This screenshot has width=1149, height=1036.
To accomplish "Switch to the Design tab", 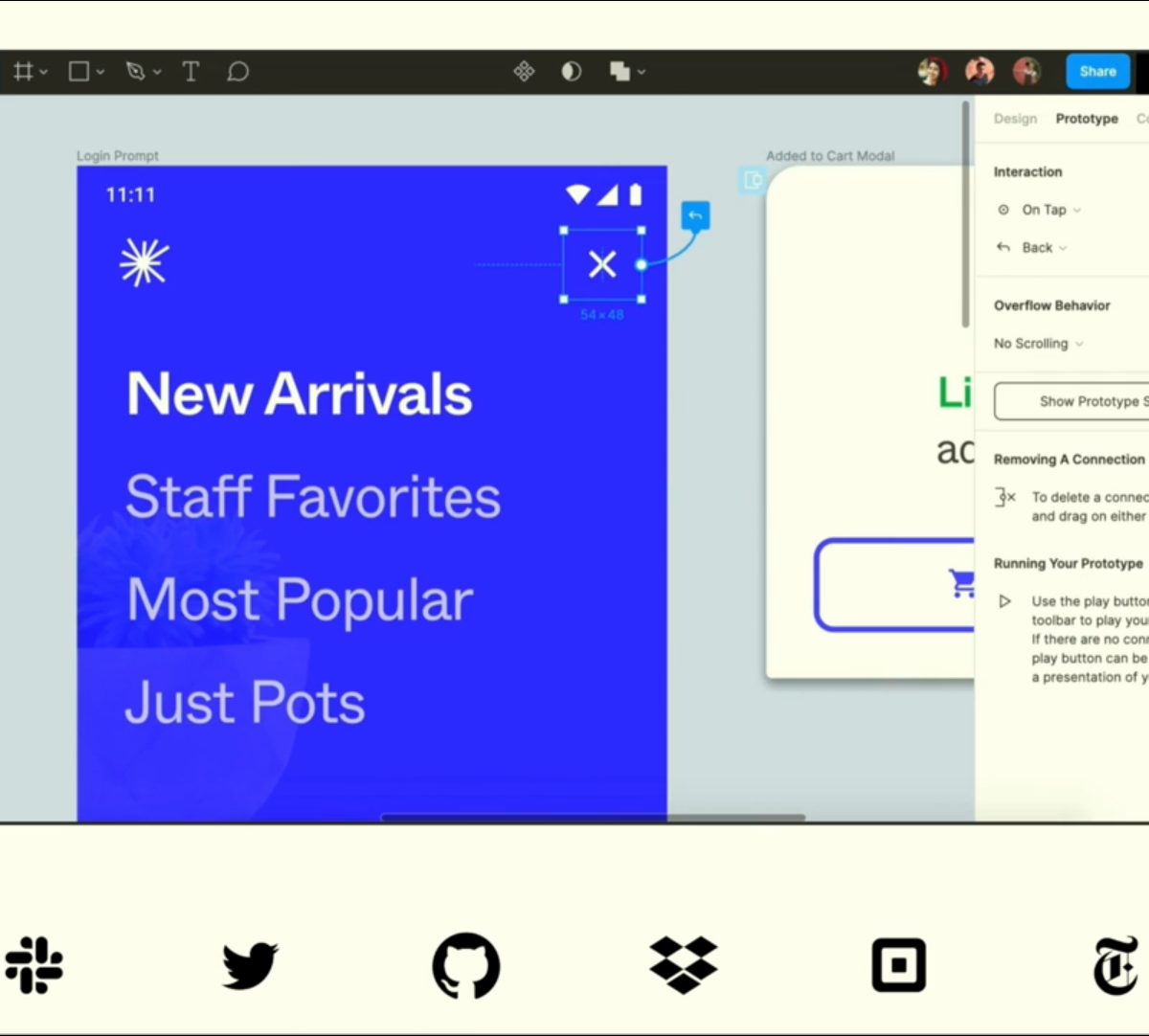I will 1015,119.
